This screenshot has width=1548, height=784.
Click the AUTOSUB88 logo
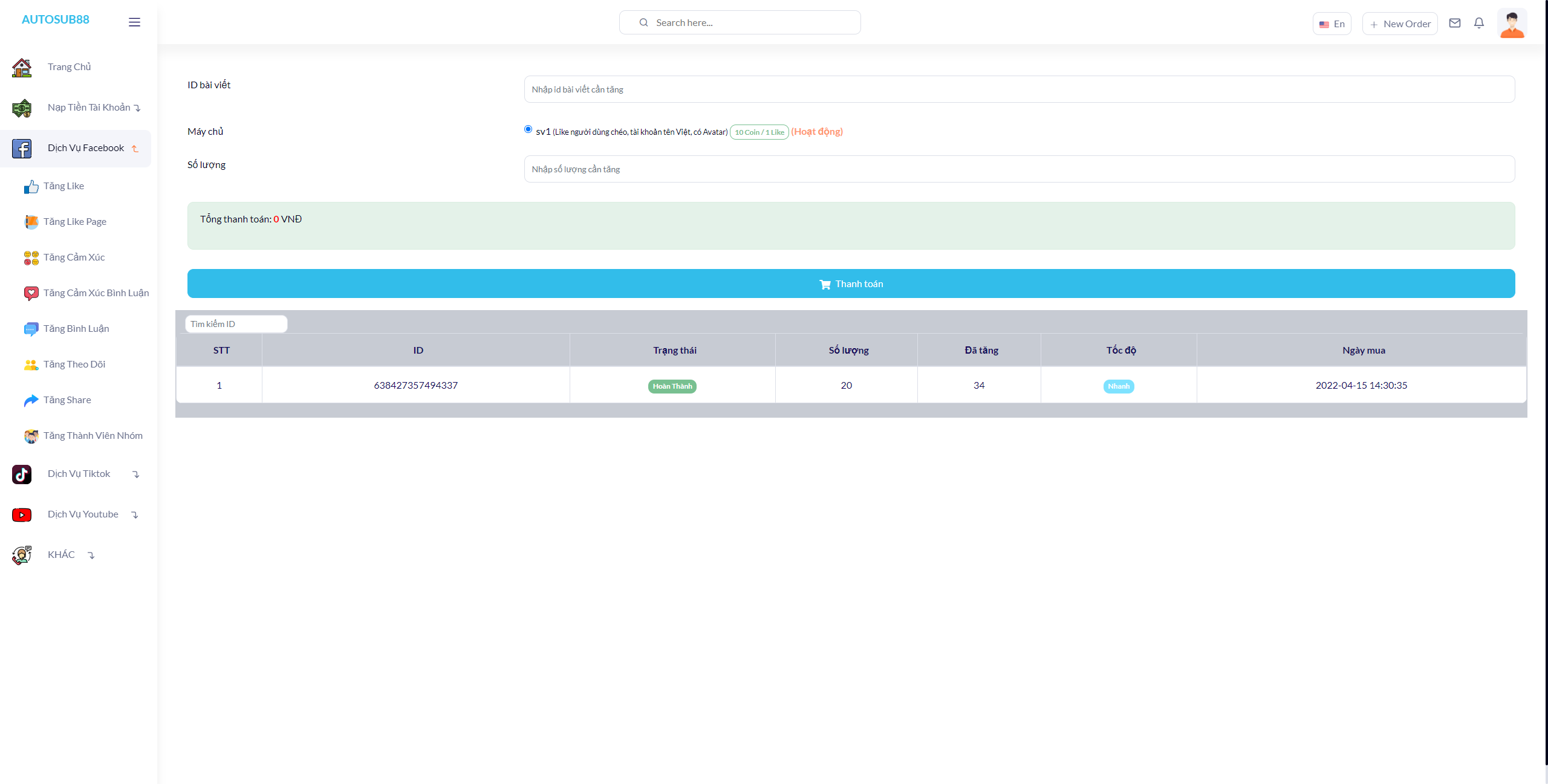(x=55, y=19)
